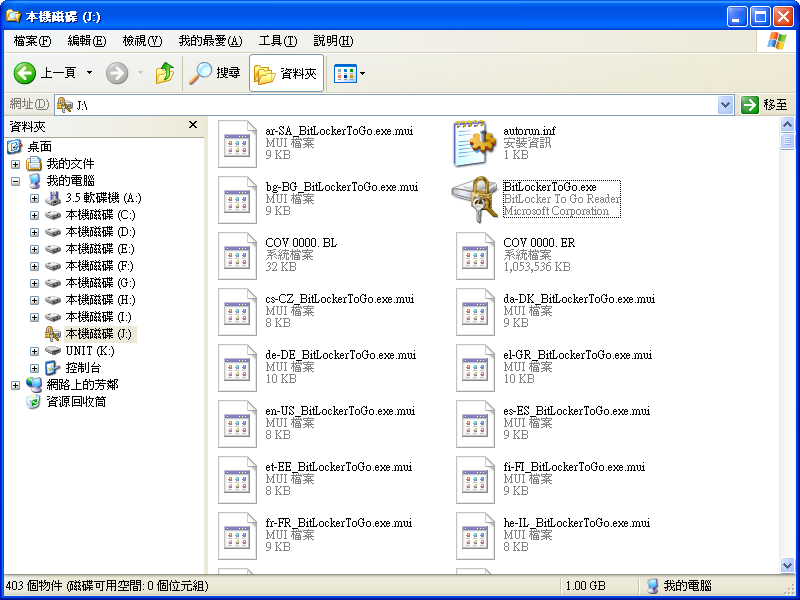Select cs-CZ_BitLockerToGo.exe.mui file icon

point(237,312)
